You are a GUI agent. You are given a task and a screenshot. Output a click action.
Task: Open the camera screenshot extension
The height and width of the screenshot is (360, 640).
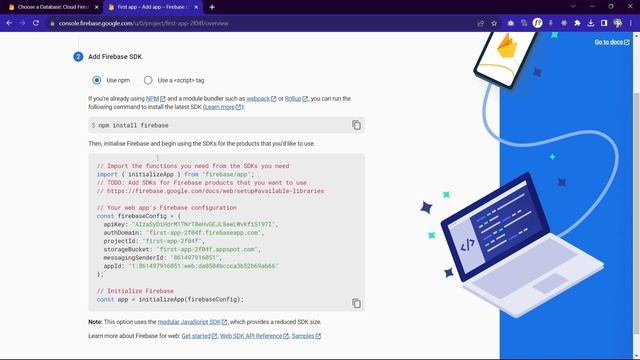(511, 23)
